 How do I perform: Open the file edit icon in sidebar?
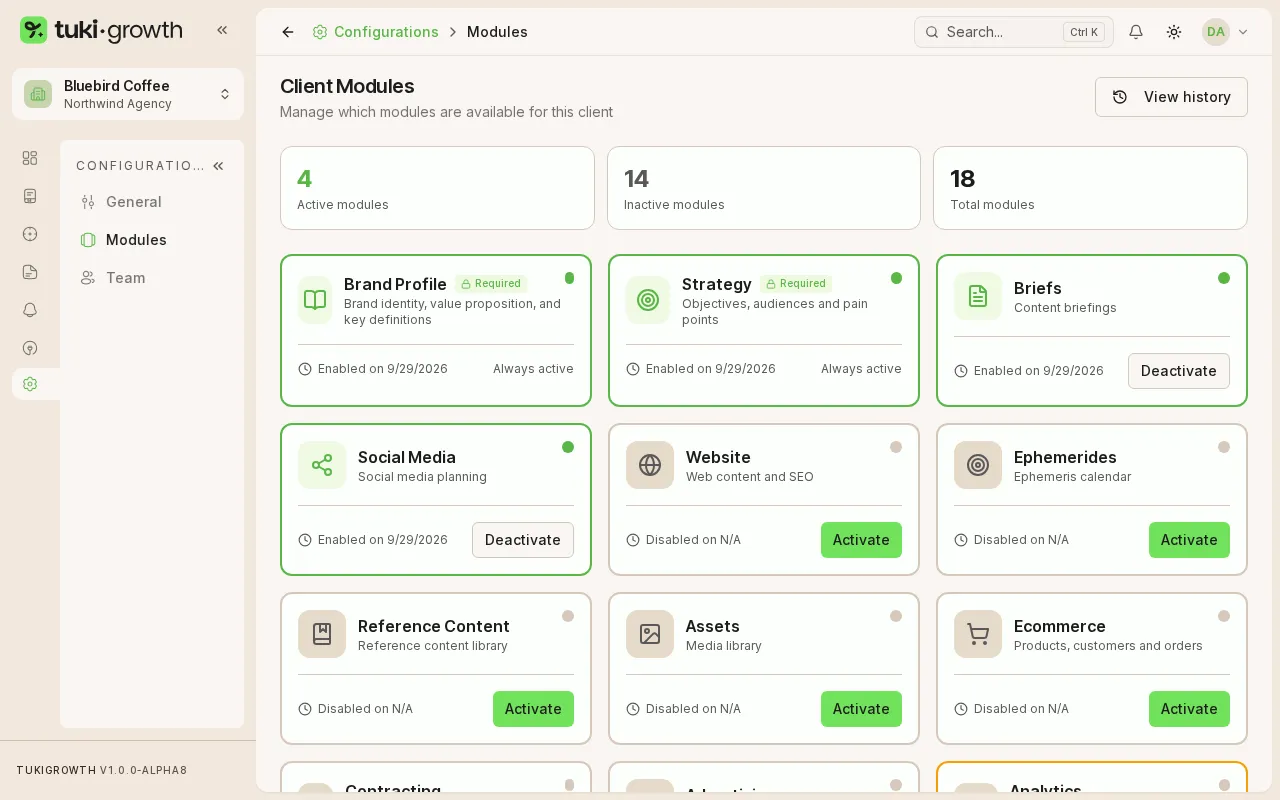30,272
